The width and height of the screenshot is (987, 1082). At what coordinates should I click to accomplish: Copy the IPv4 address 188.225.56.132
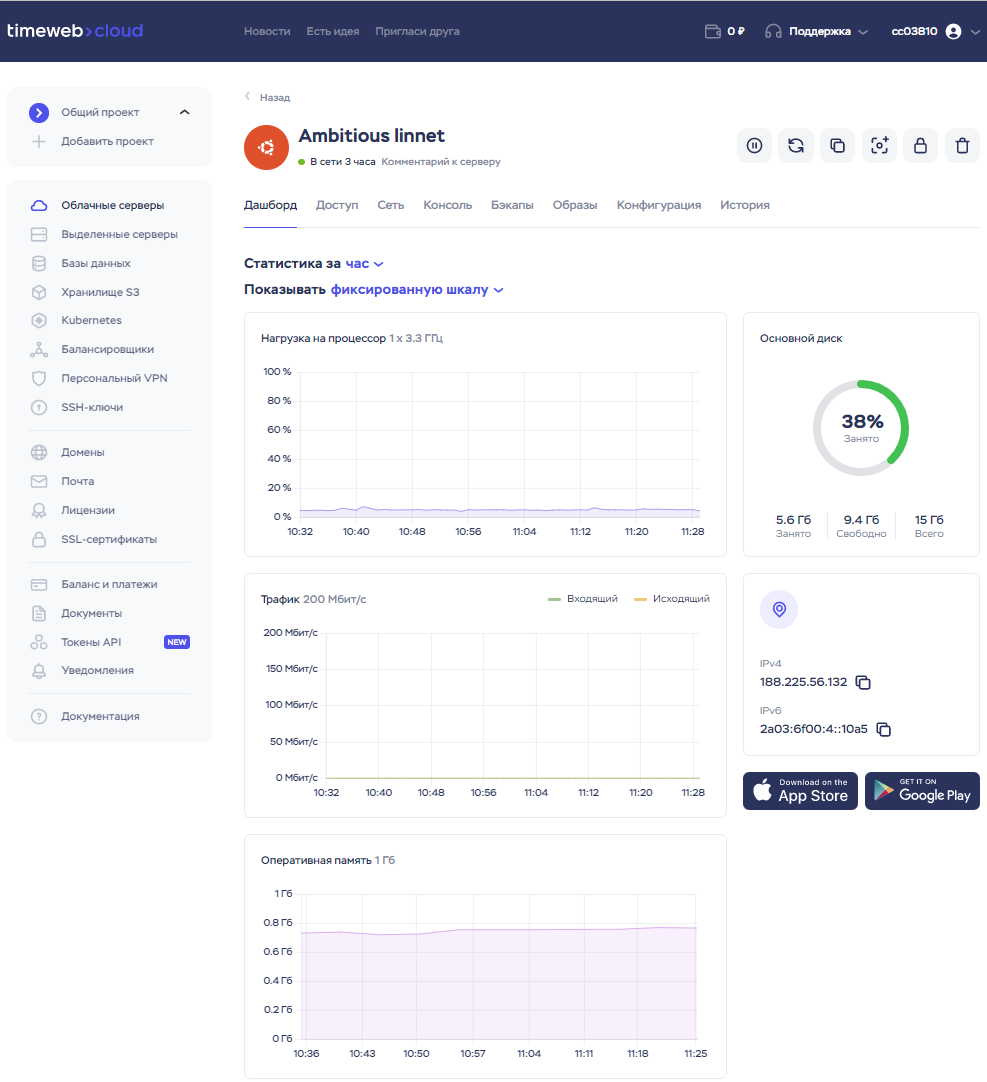[863, 682]
